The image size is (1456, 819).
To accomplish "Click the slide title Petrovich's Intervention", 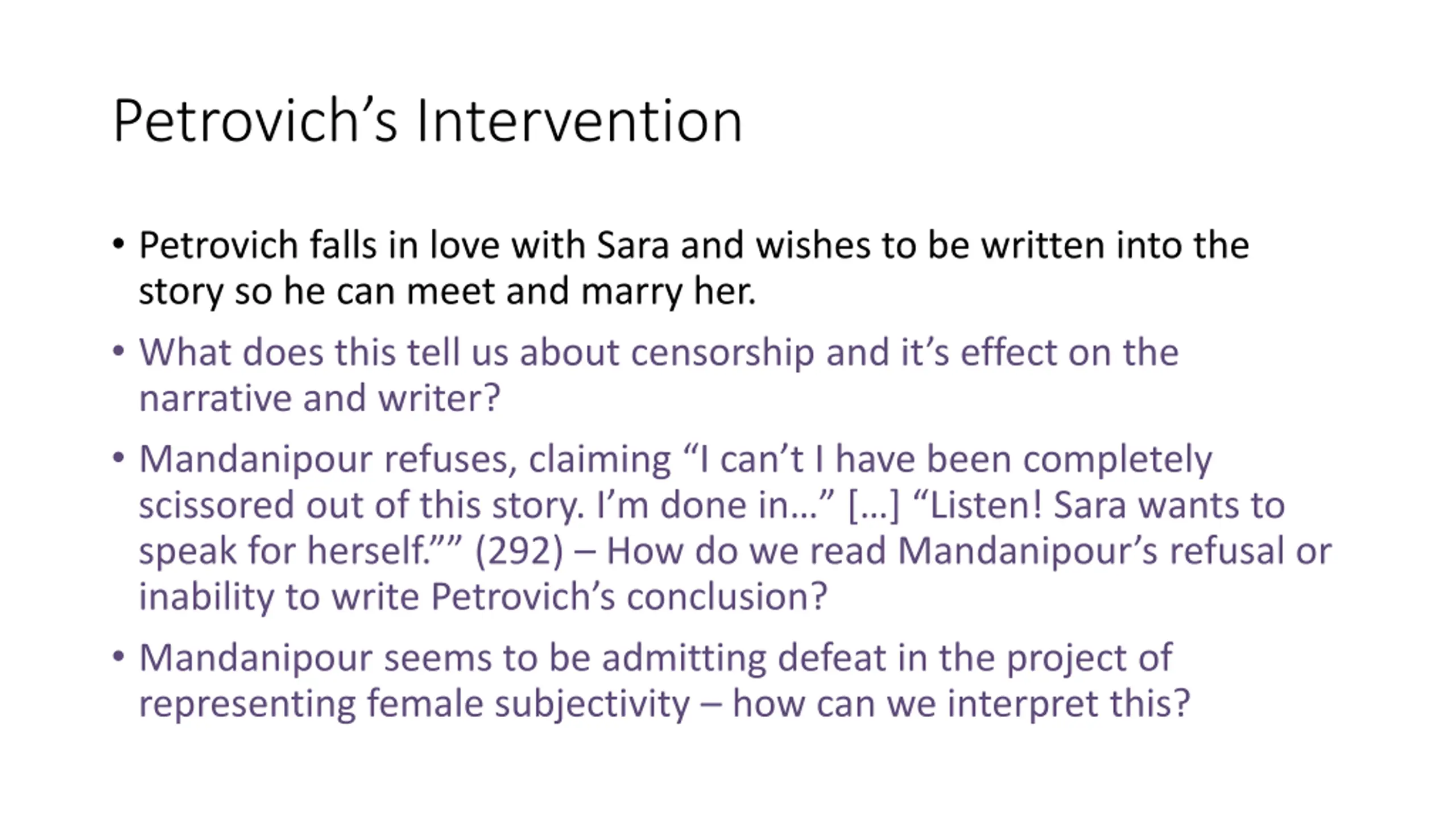I will 427,121.
